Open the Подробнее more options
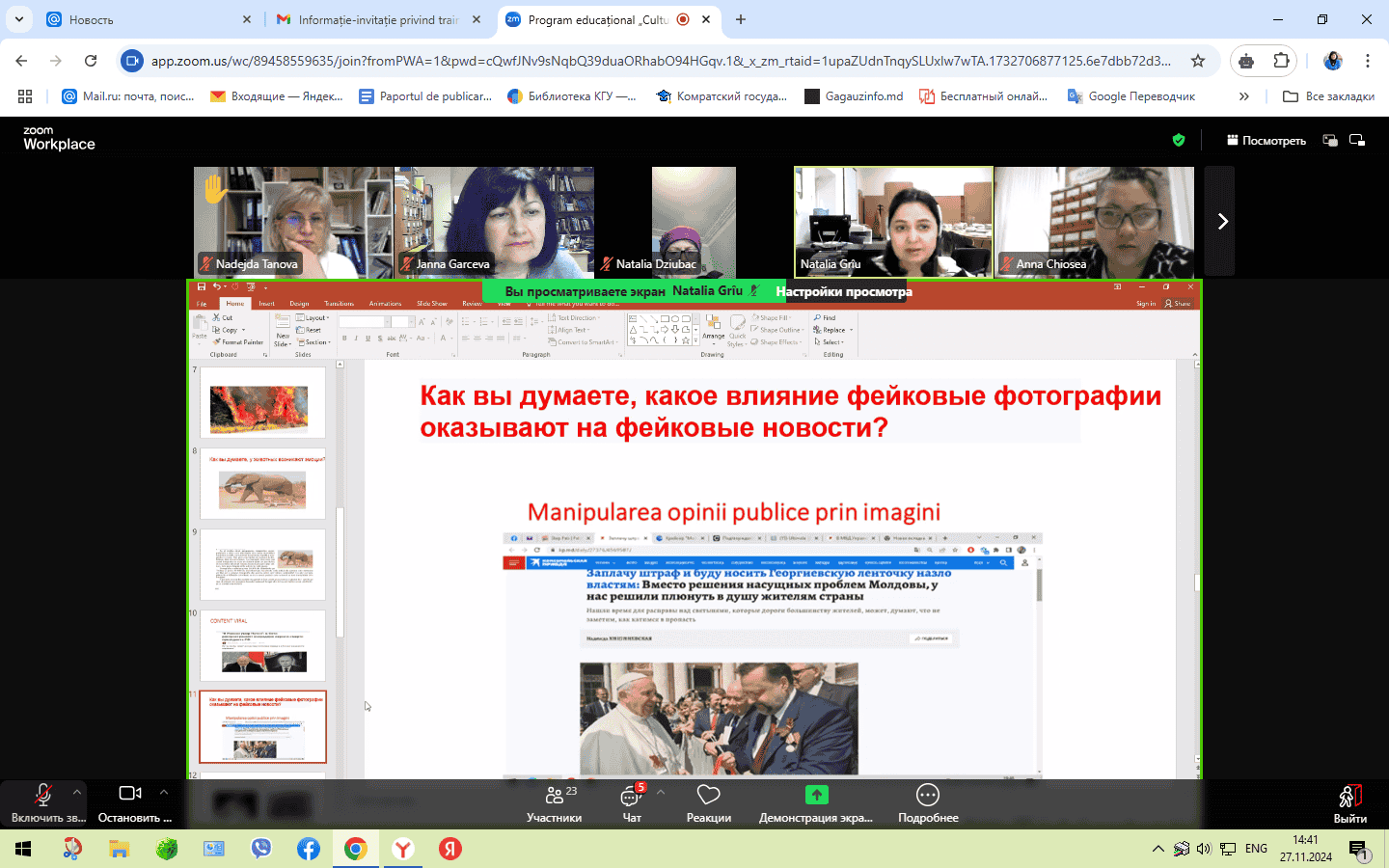The height and width of the screenshot is (868, 1389). pos(927,802)
